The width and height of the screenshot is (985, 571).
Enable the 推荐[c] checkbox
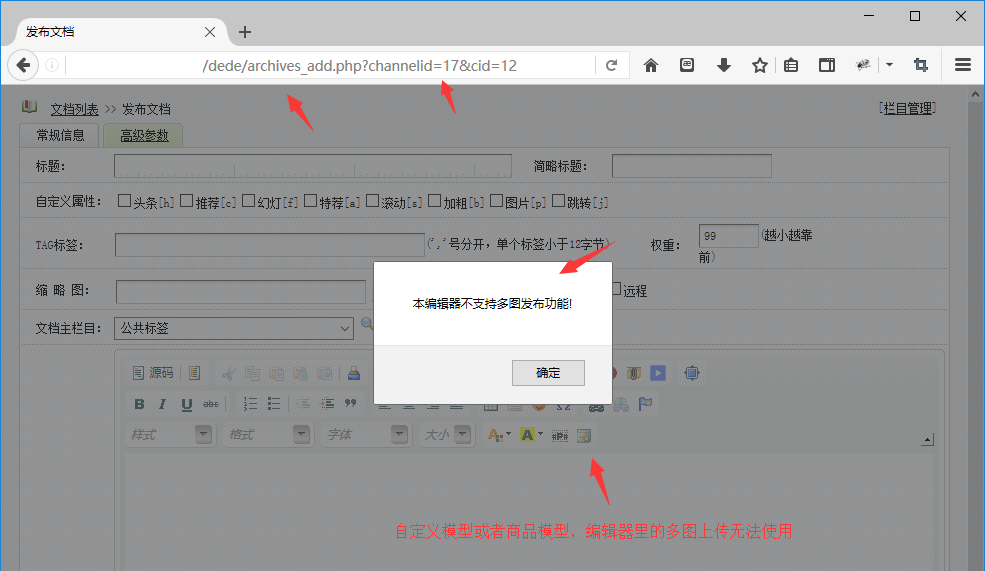point(187,201)
